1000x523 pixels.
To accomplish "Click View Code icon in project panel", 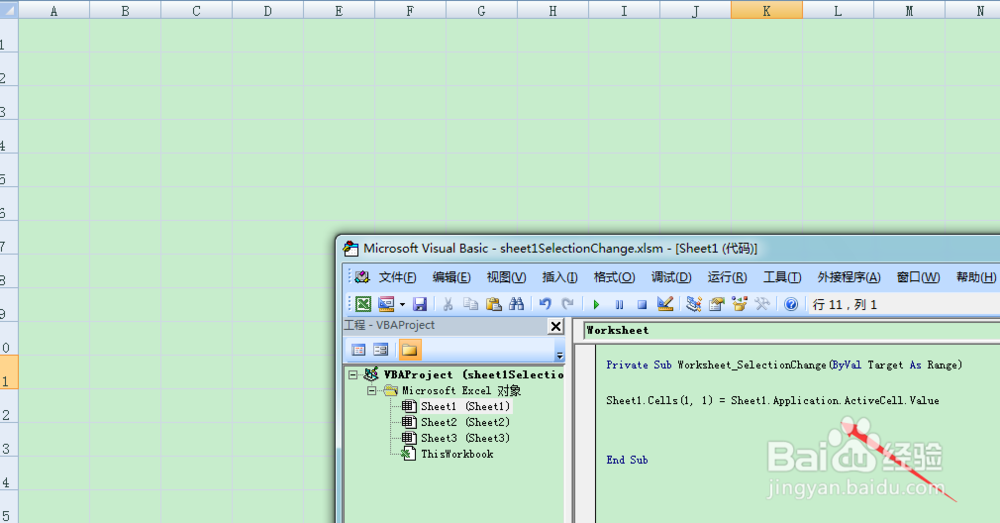I will (358, 350).
